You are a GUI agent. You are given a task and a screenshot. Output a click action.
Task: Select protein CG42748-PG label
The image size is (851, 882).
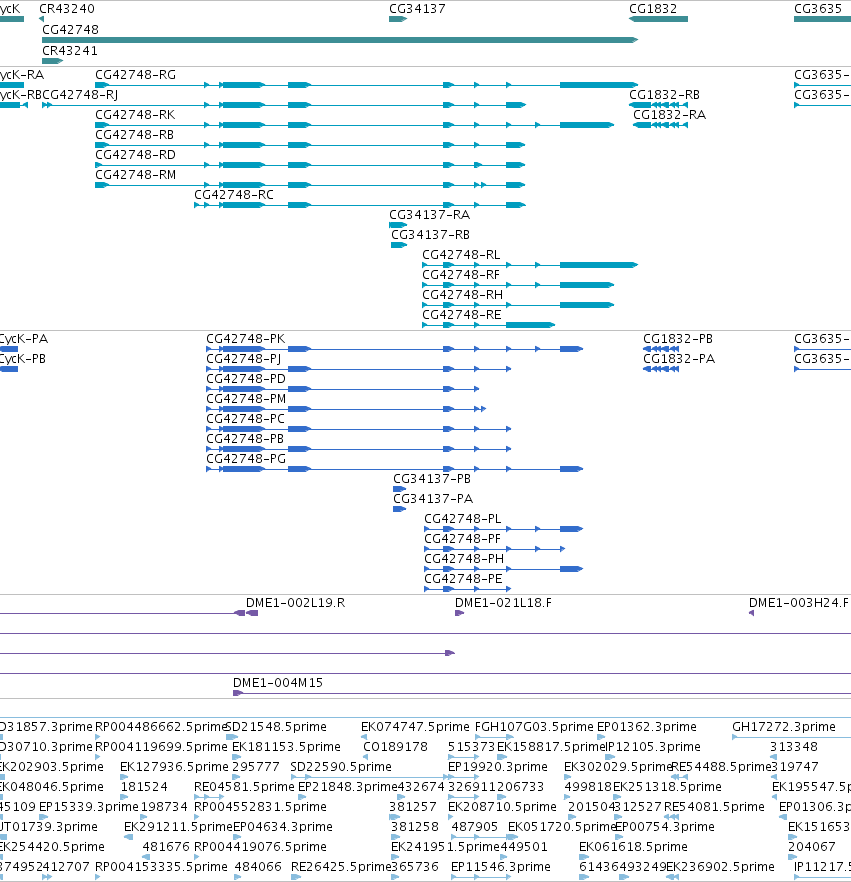click(246, 458)
